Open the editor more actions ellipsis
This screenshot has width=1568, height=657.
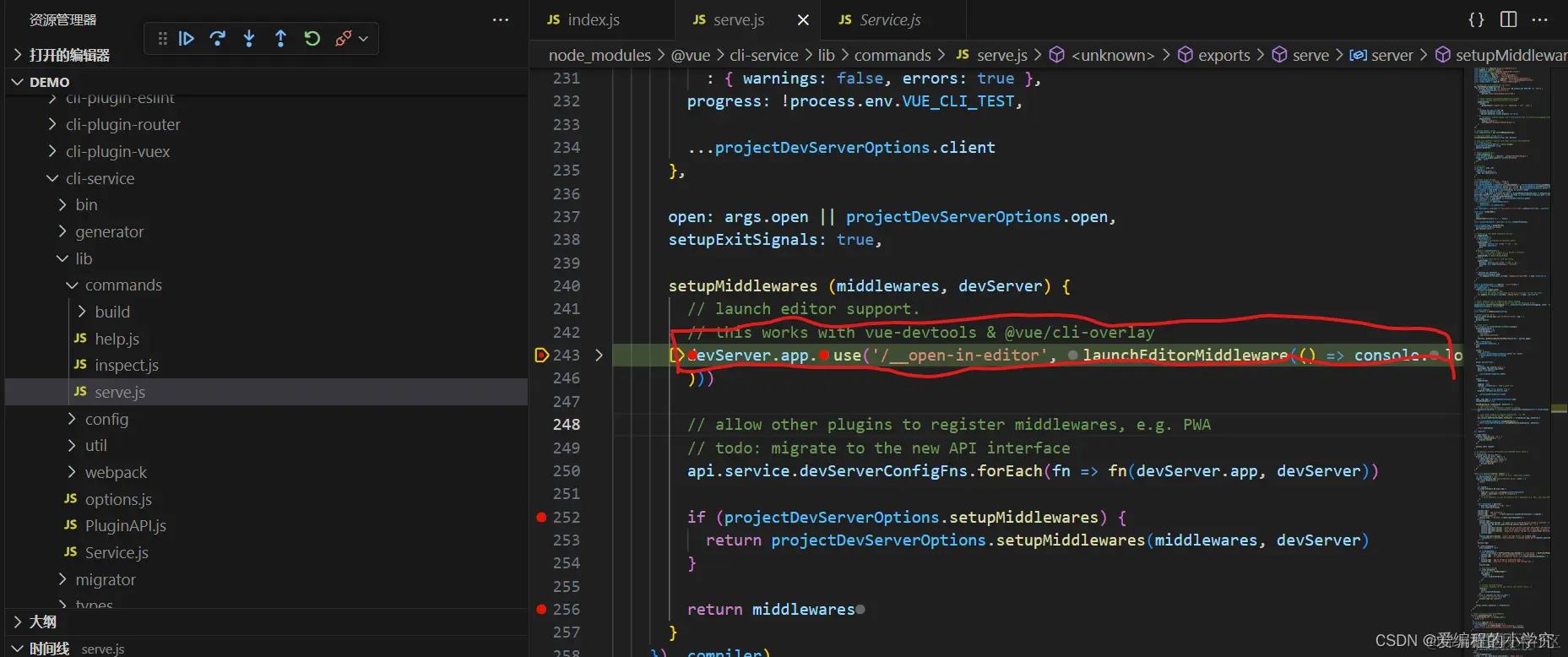click(1540, 19)
